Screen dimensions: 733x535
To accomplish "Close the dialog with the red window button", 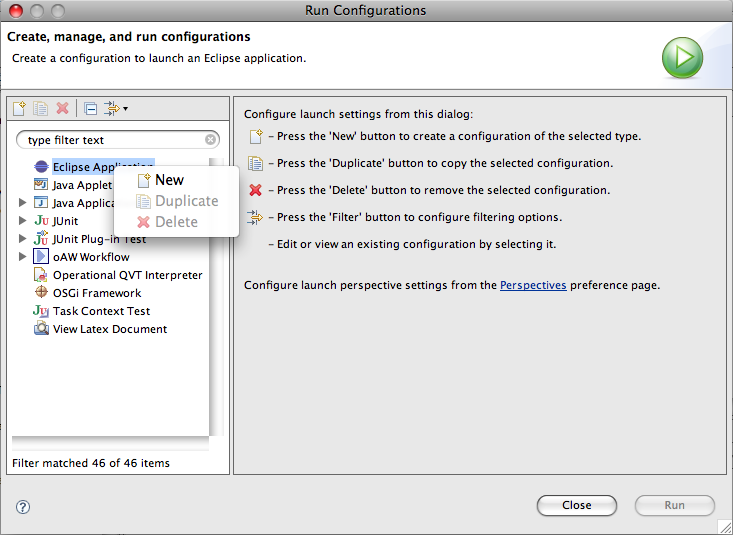I will [16, 11].
